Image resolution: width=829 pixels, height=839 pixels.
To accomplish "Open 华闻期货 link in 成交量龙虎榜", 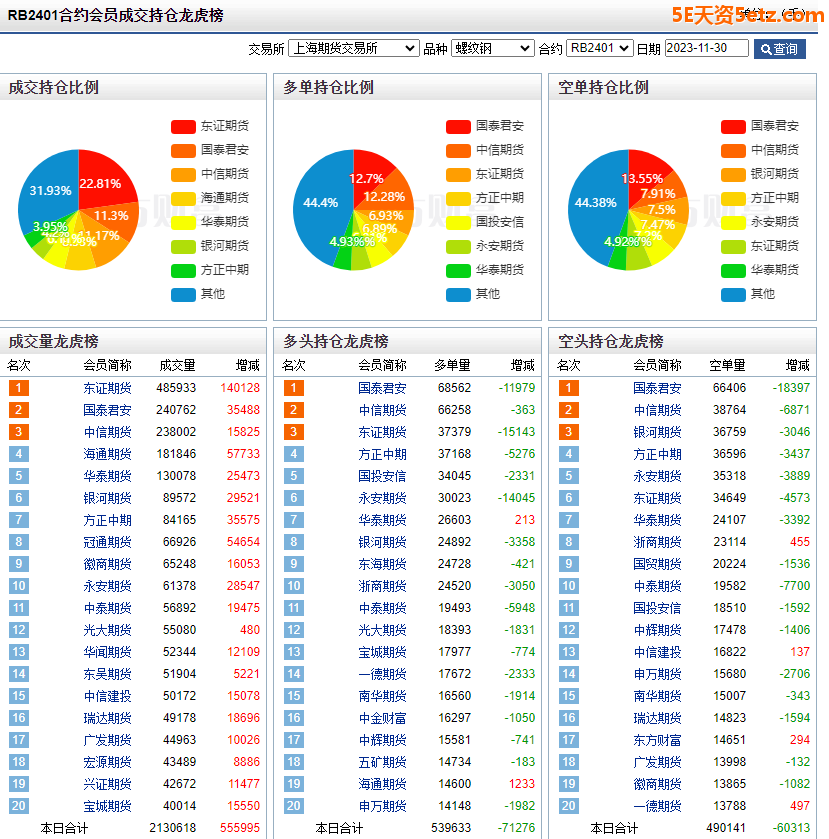I will 107,652.
